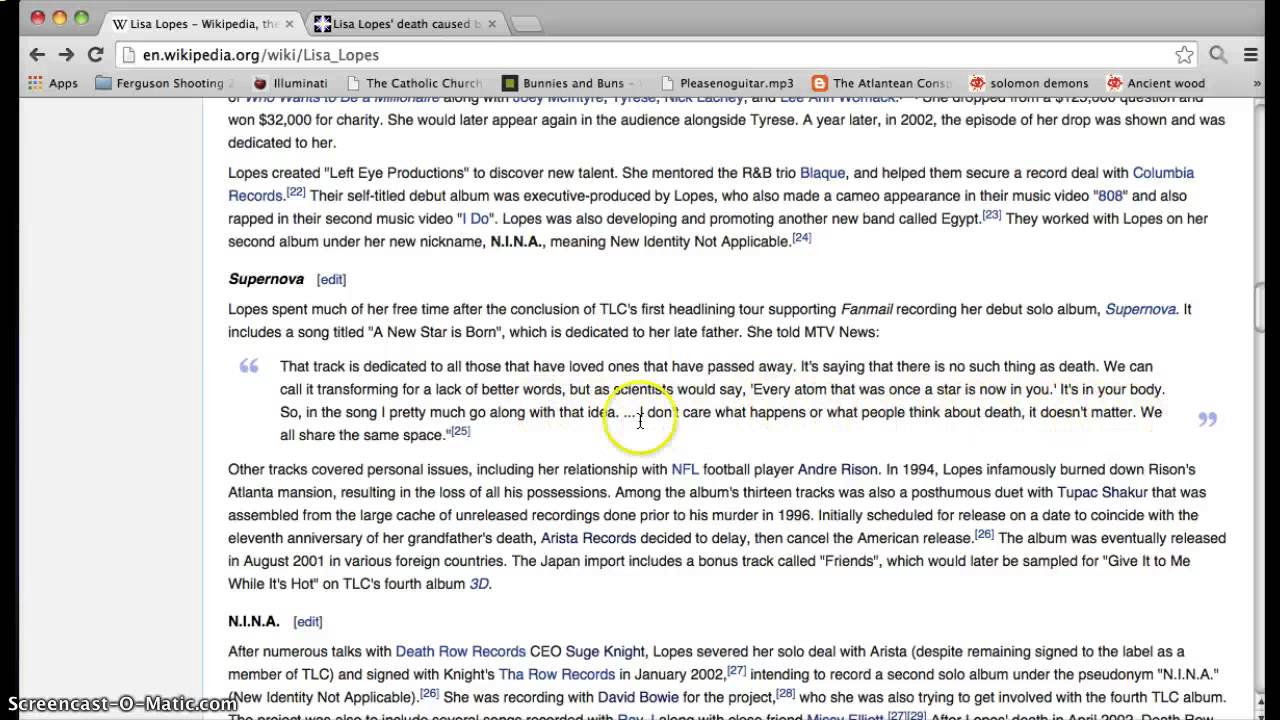Image resolution: width=1280 pixels, height=720 pixels.
Task: Click the vertical scrollbar thumb
Action: click(x=1262, y=309)
